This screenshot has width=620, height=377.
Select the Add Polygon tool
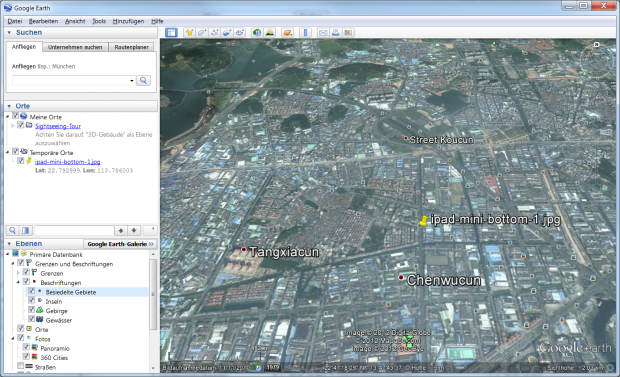(x=202, y=32)
